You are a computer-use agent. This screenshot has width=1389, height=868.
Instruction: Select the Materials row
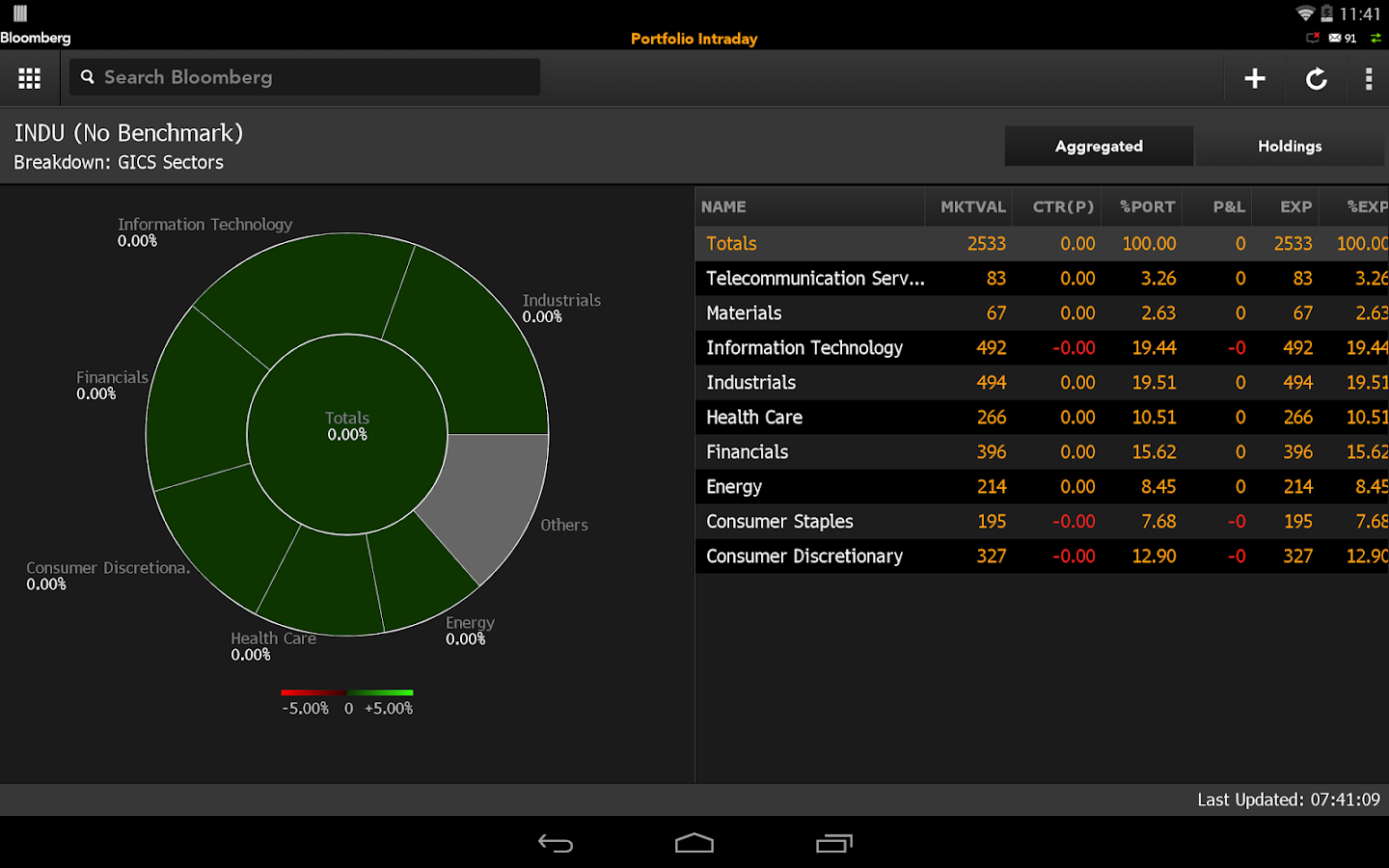(x=1042, y=313)
